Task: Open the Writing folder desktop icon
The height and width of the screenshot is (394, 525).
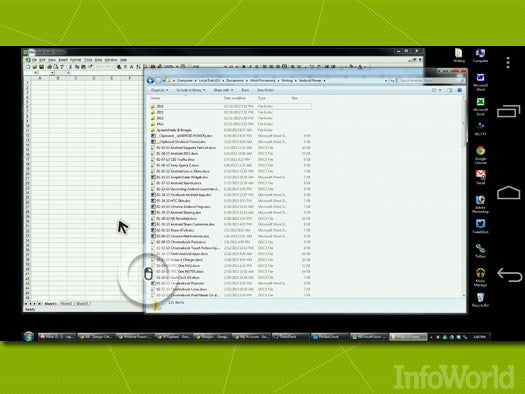Action: [x=459, y=56]
